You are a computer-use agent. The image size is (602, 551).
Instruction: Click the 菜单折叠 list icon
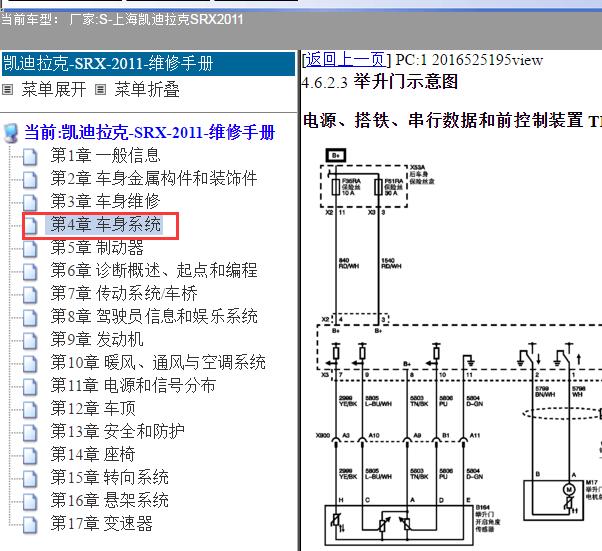tap(100, 90)
